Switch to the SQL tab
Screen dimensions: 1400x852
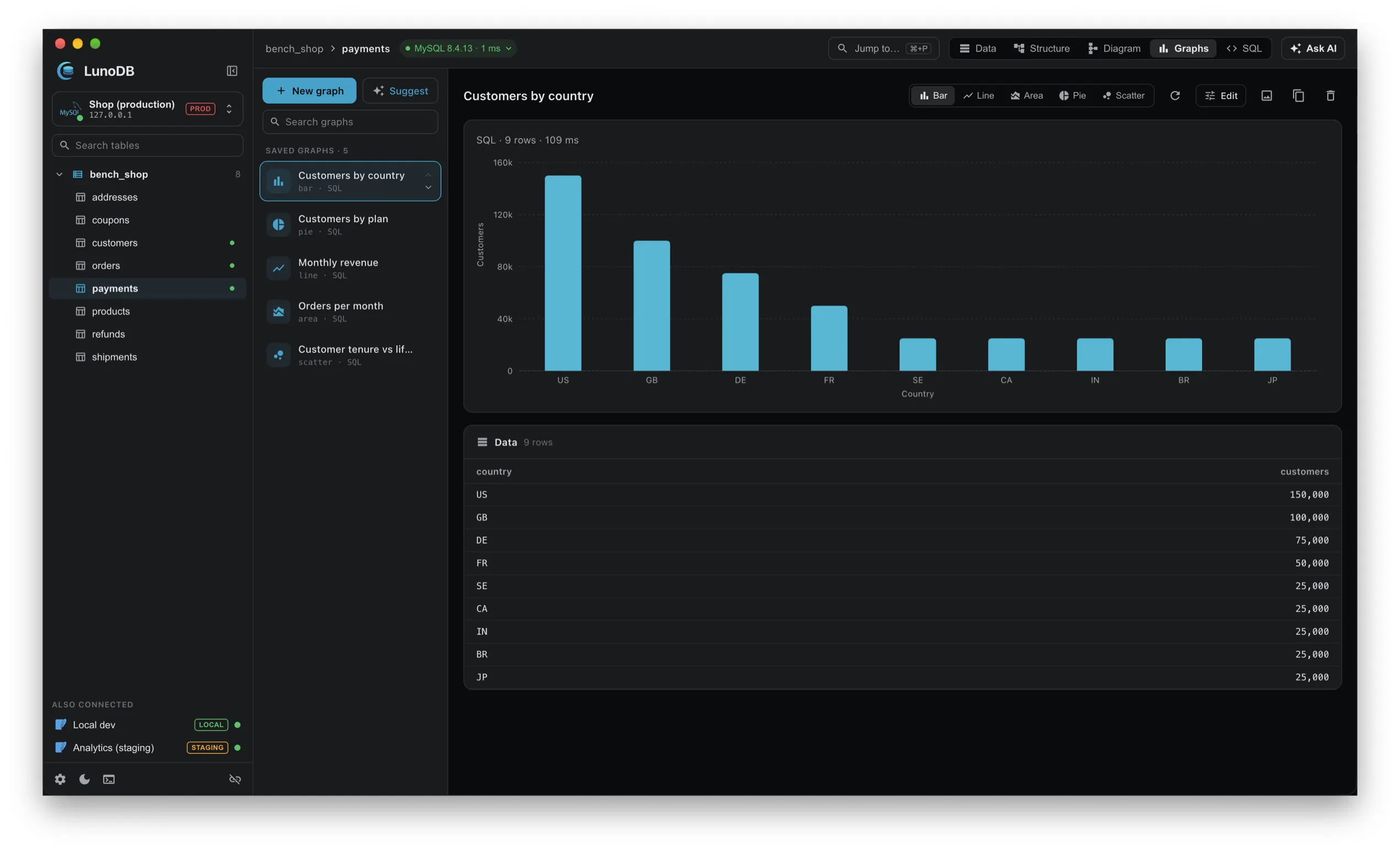1244,48
